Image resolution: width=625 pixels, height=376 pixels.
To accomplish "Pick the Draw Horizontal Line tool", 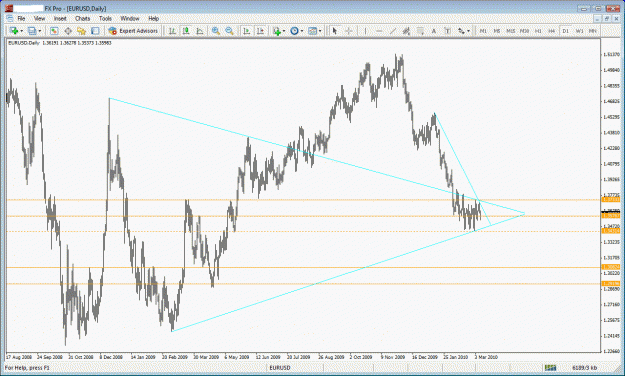I will (x=379, y=31).
